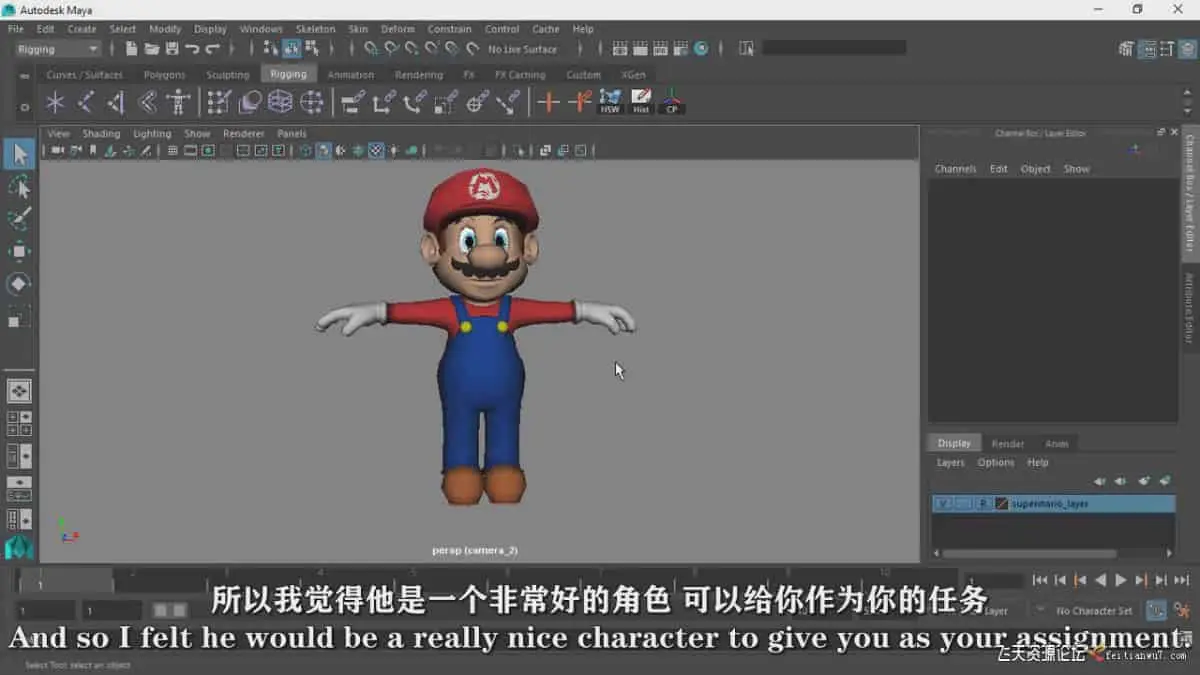The width and height of the screenshot is (1200, 675).
Task: Click the CP center pivot shelf button
Action: pos(672,102)
